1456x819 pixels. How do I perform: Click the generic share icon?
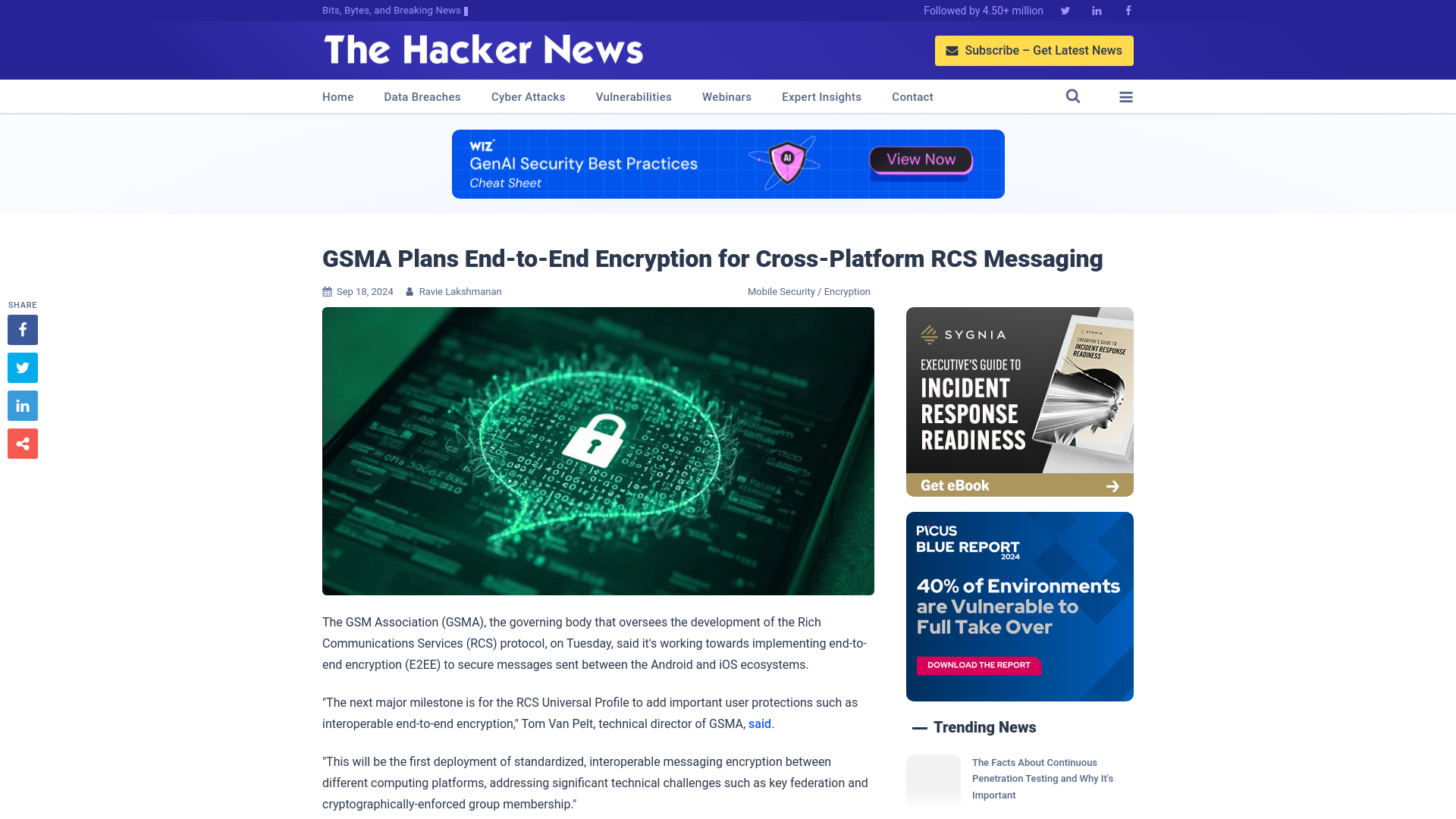click(x=22, y=443)
